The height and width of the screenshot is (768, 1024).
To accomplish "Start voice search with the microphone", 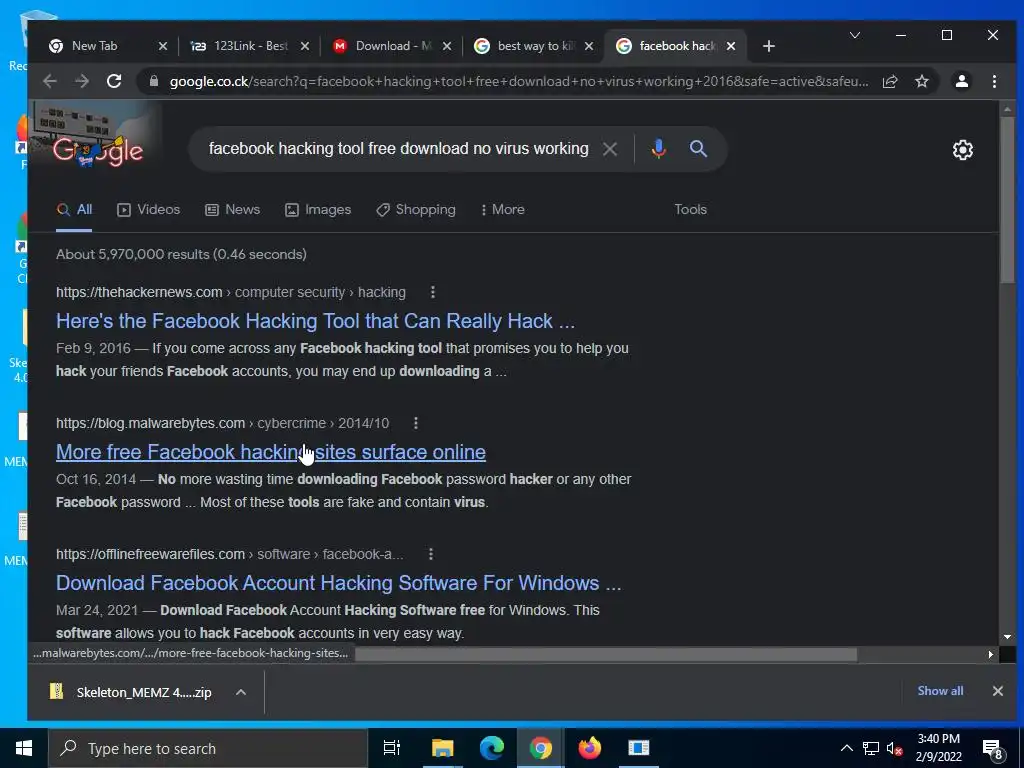I will 658,149.
